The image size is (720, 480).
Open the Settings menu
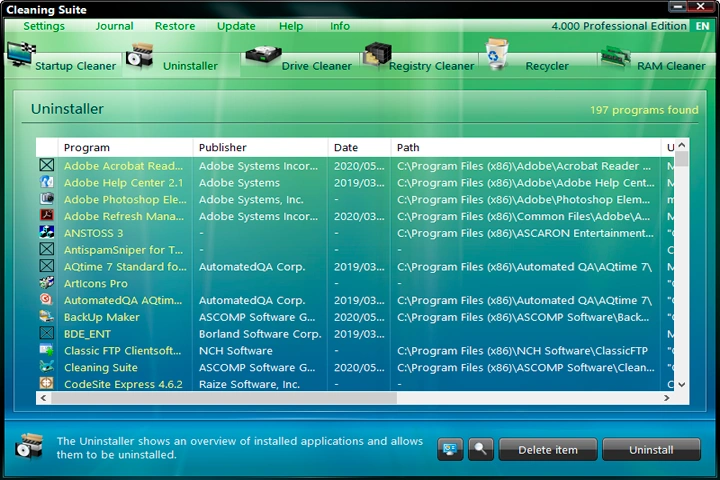[44, 26]
